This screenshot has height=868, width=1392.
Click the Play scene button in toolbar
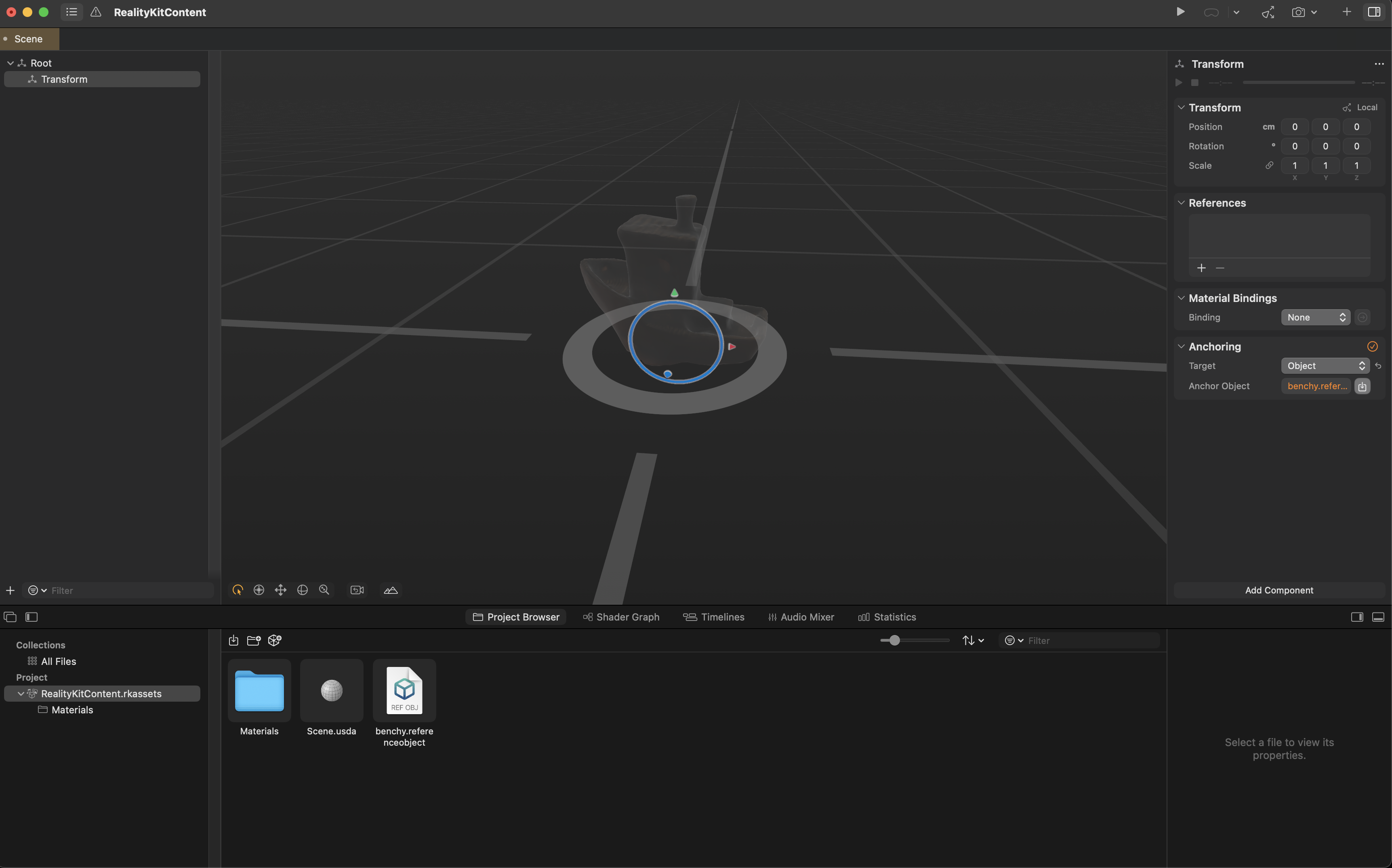tap(1180, 12)
